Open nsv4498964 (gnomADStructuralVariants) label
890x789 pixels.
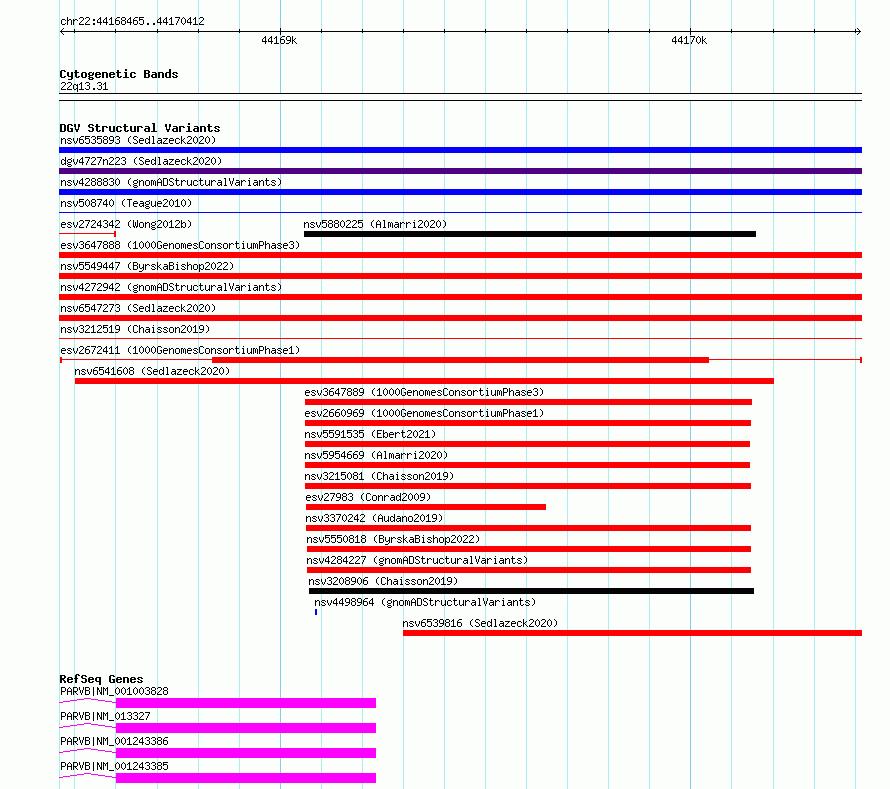425,602
